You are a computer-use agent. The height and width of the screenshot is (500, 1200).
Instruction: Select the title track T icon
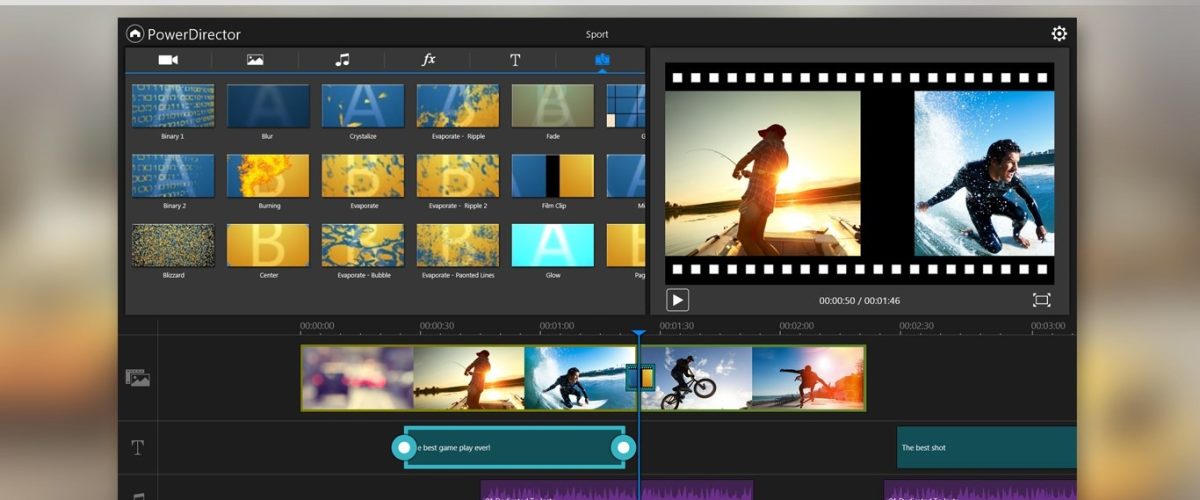point(138,448)
